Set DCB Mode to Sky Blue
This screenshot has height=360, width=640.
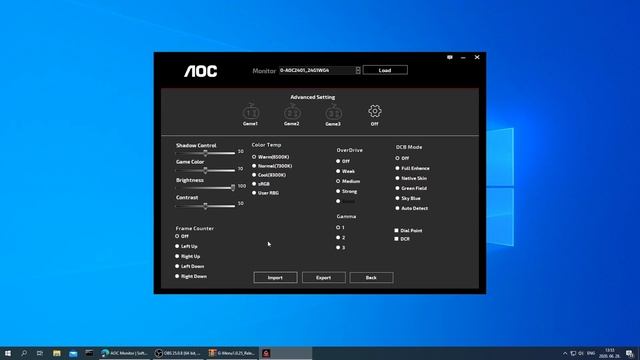pos(408,198)
